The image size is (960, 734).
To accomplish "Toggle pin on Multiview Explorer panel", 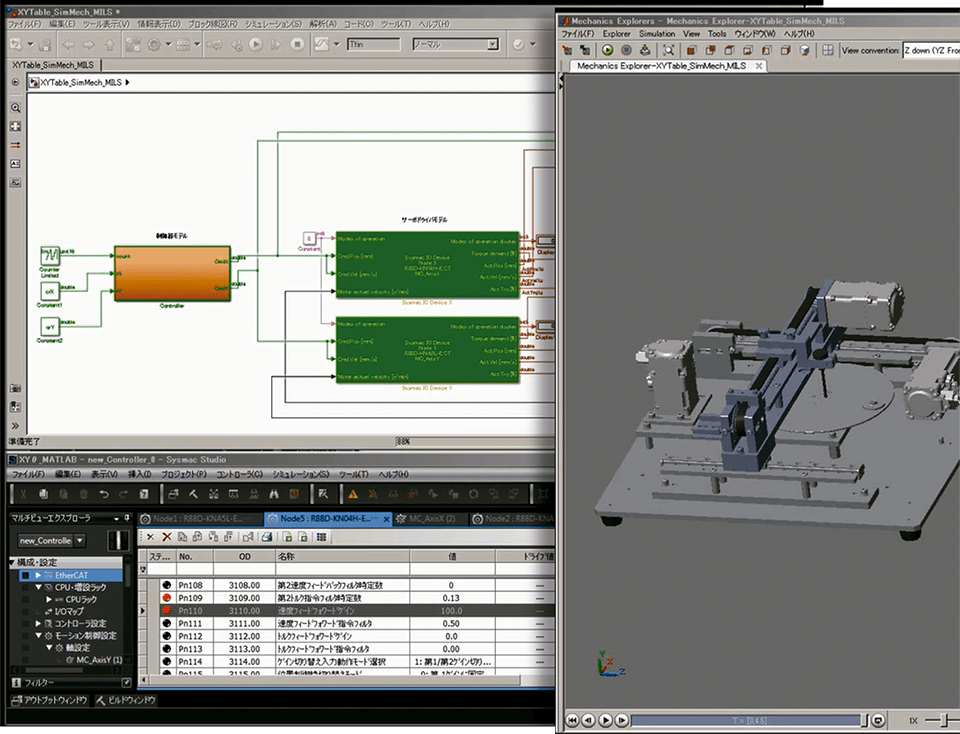I will point(127,518).
